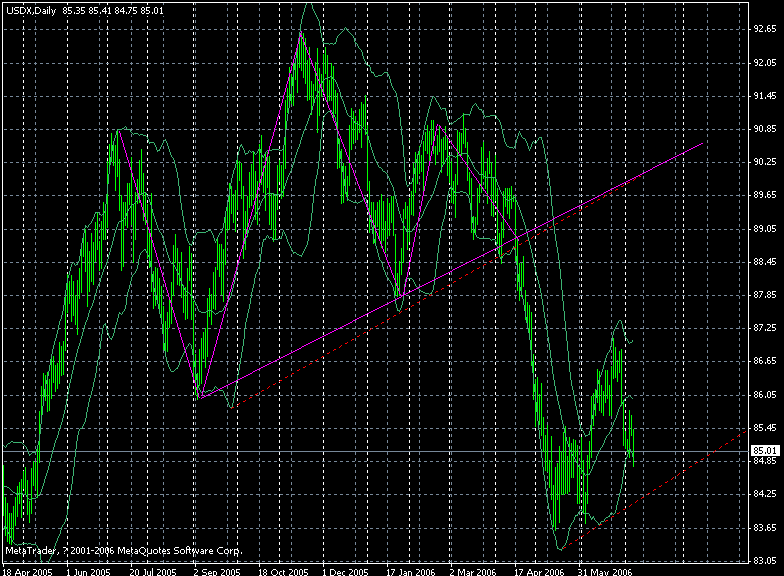Click the USDX,Daily chart title text
The width and height of the screenshot is (784, 576).
pos(31,10)
